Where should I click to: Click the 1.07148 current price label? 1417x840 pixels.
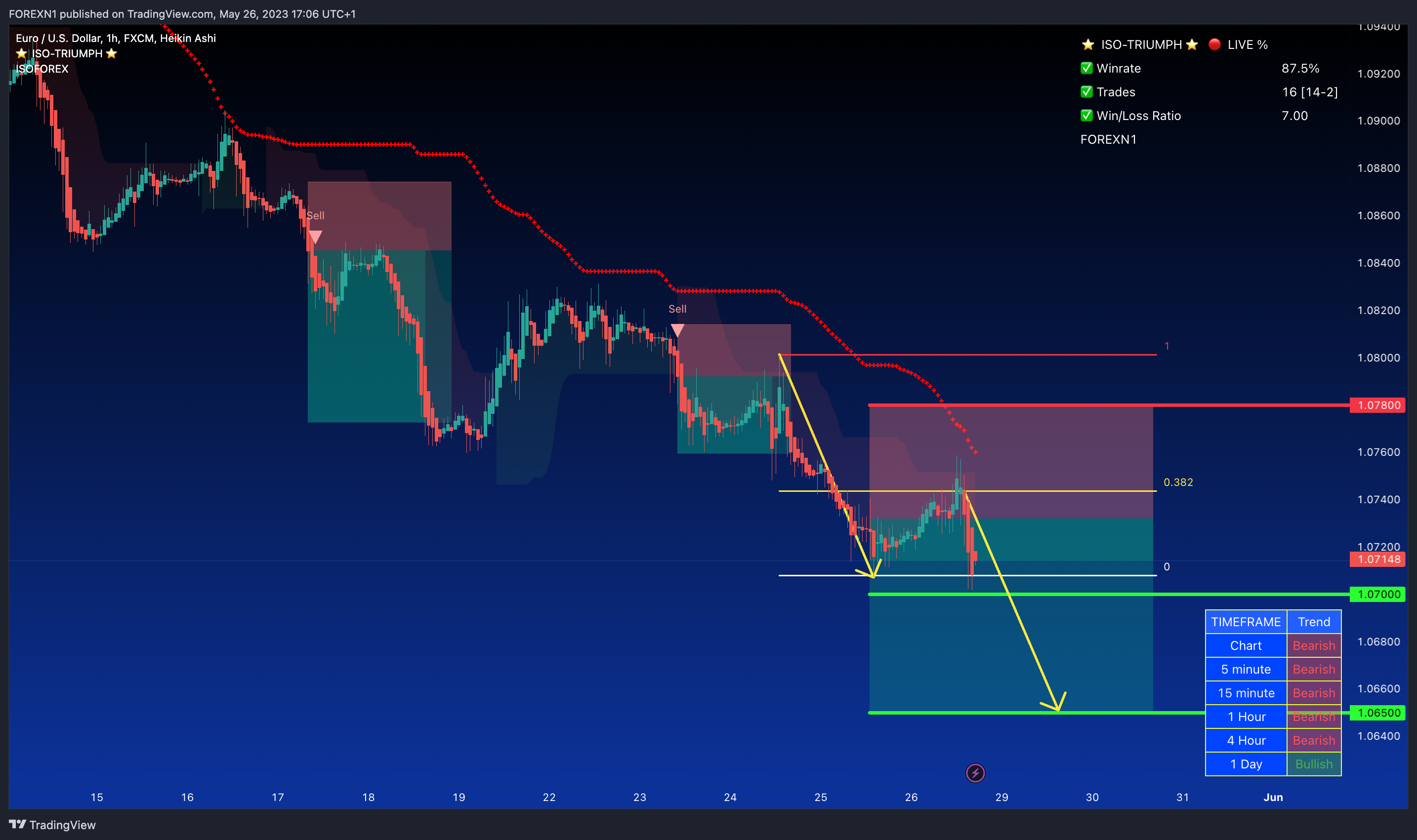[x=1377, y=559]
